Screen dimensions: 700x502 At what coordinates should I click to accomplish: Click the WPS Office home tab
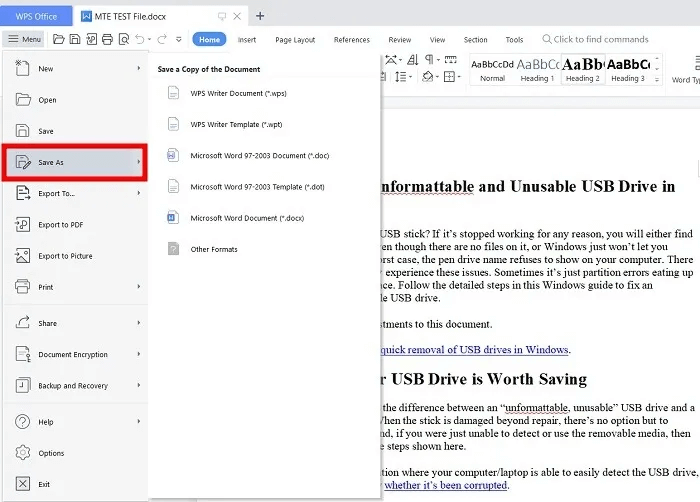coord(36,16)
